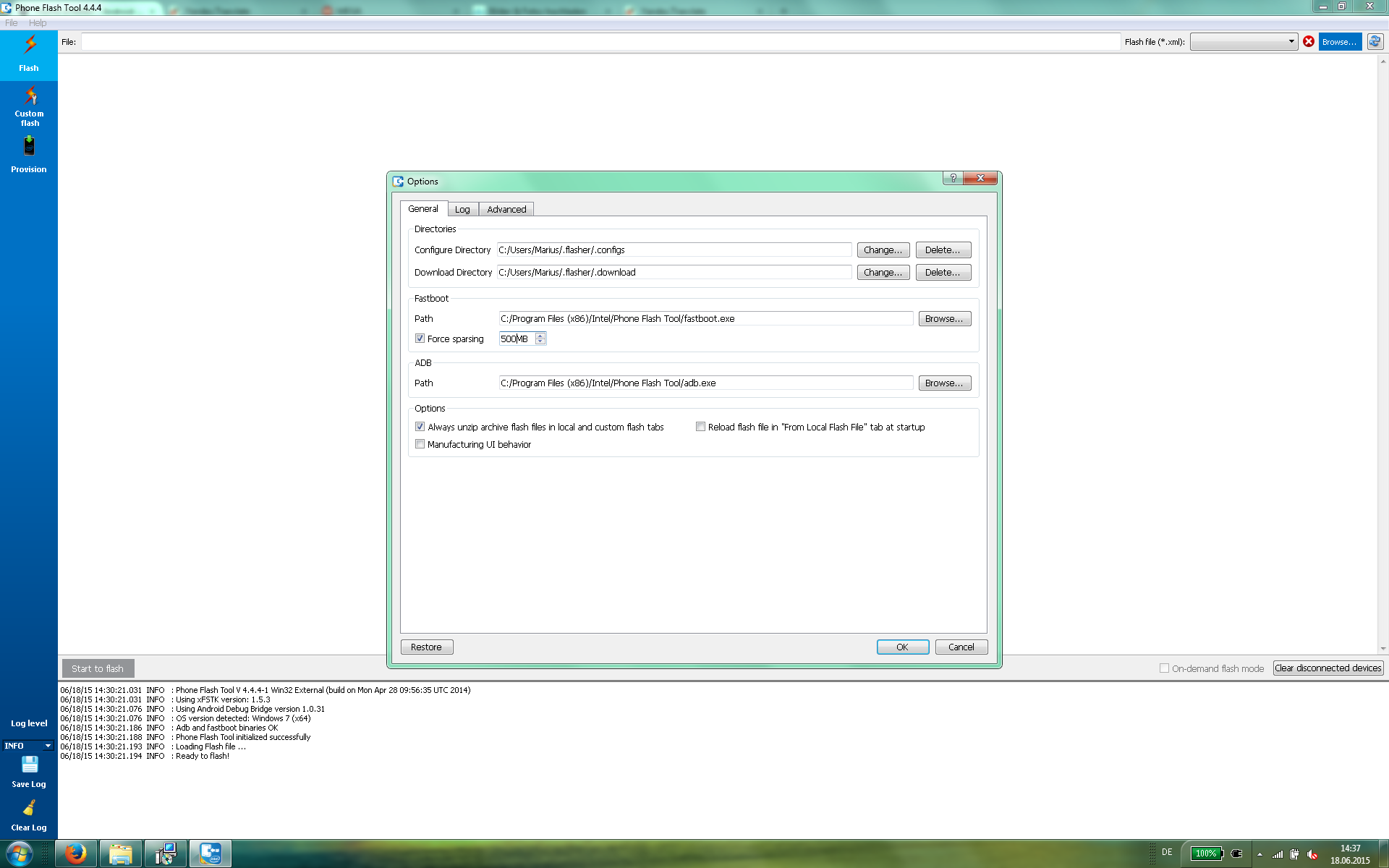This screenshot has width=1389, height=868.
Task: Browse for the Fastboot path
Action: tap(945, 319)
